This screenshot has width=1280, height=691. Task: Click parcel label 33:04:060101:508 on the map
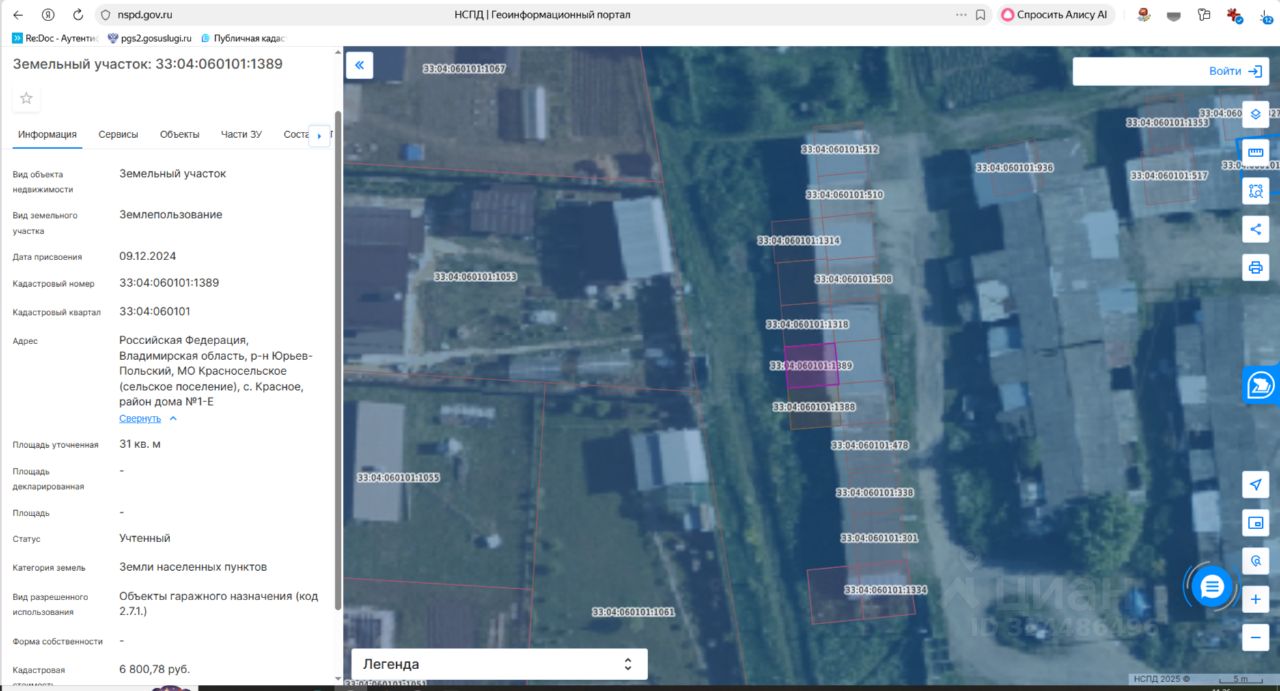(853, 280)
